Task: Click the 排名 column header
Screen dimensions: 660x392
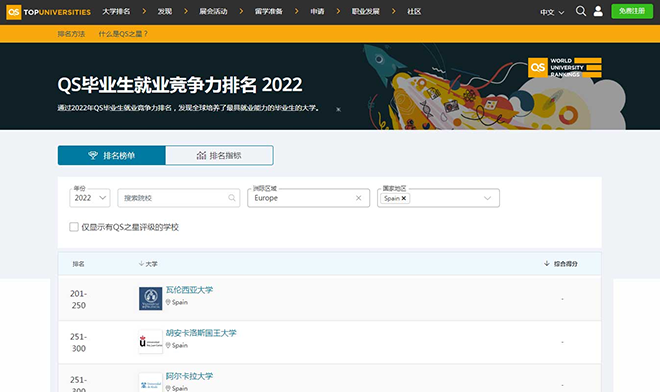Action: (x=78, y=264)
